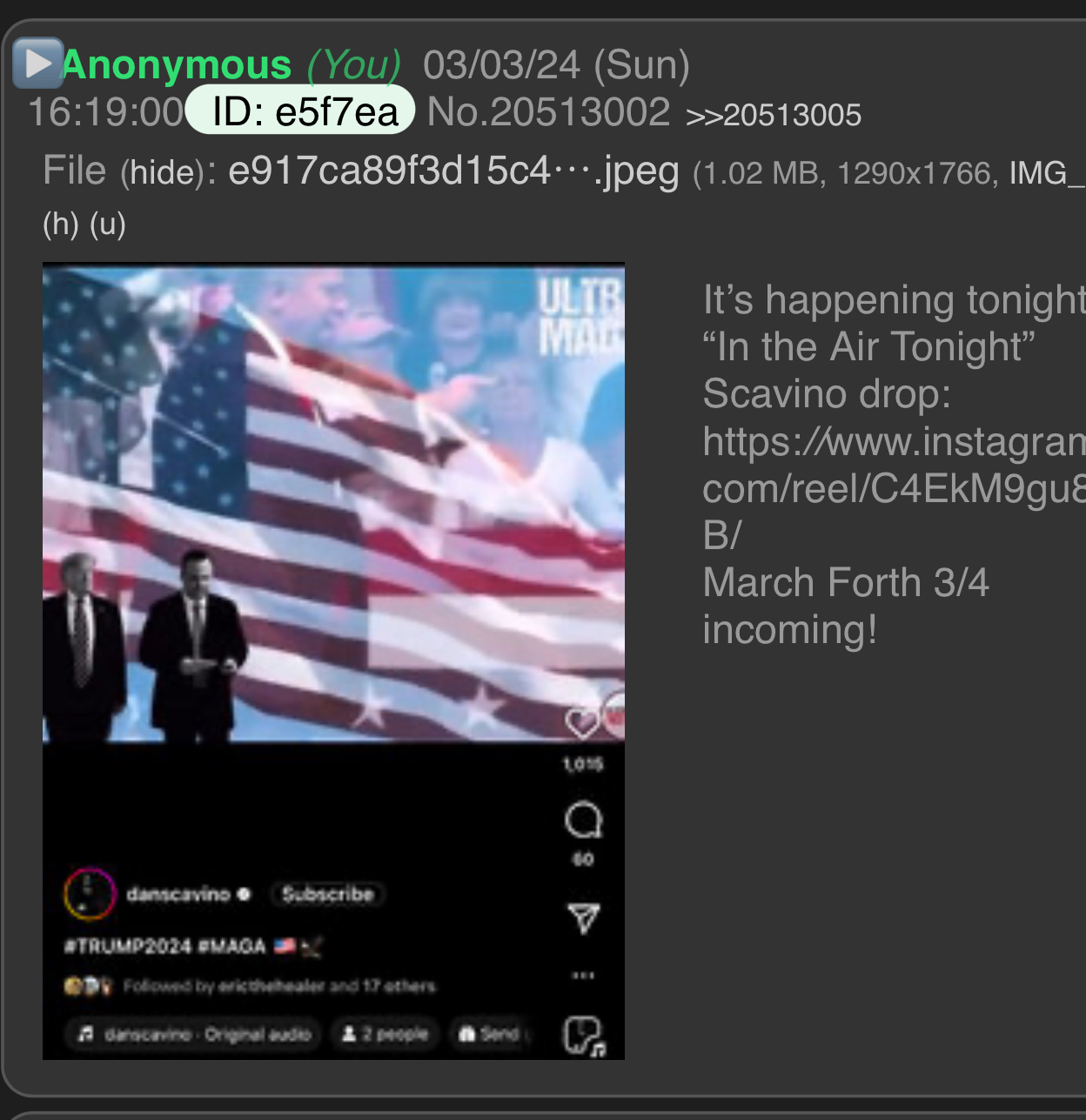Image resolution: width=1086 pixels, height=1120 pixels.
Task: Click the heart like icon in image
Action: coord(582,721)
